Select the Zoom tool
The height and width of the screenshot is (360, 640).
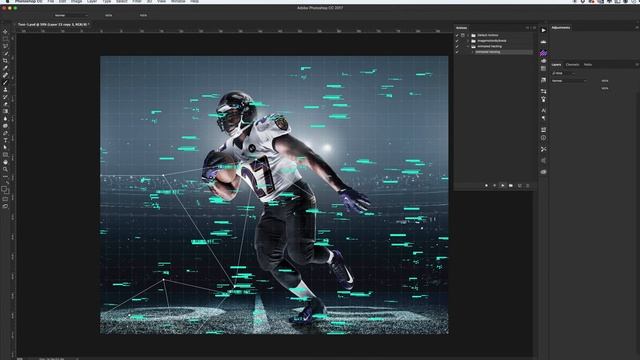5,169
